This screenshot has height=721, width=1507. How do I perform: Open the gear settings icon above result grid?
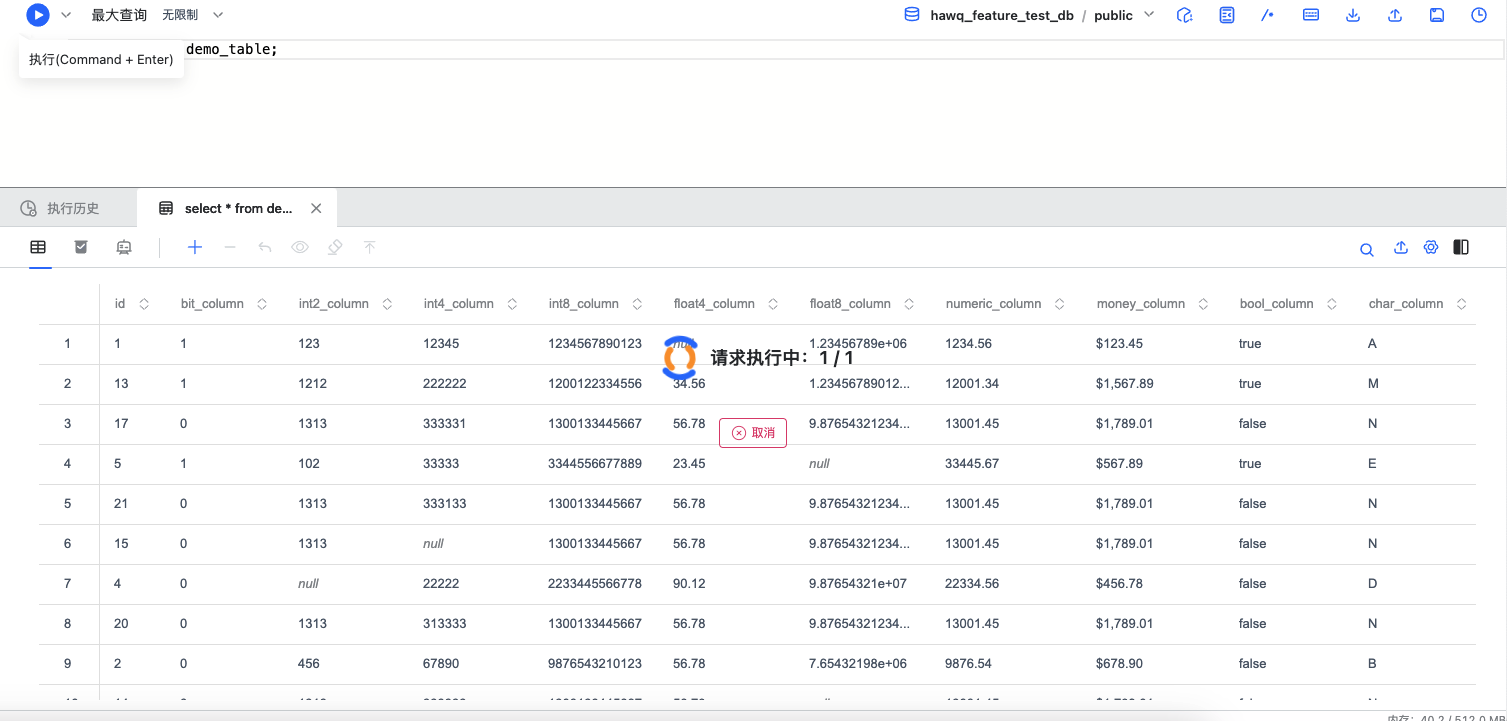pyautogui.click(x=1431, y=247)
